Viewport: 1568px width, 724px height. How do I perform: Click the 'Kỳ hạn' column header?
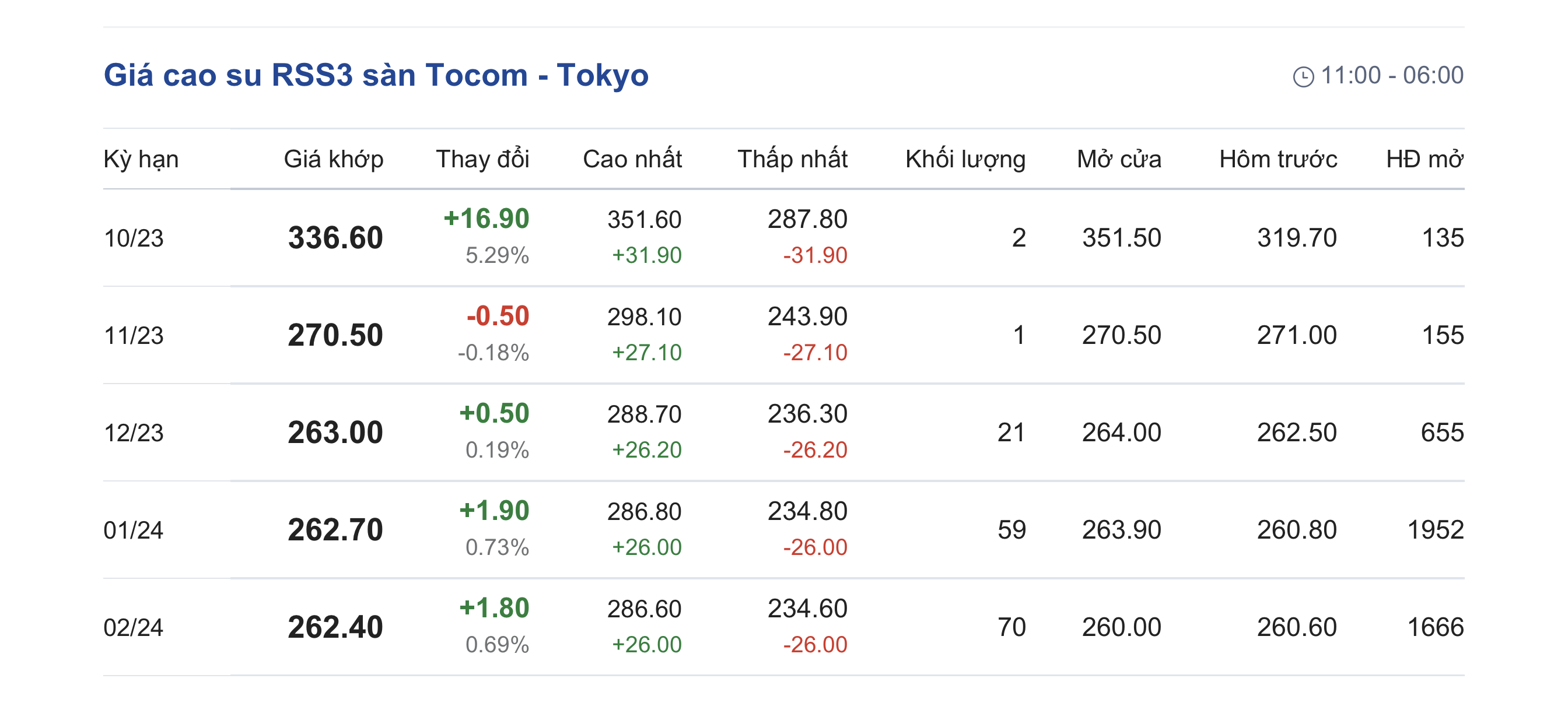point(141,159)
